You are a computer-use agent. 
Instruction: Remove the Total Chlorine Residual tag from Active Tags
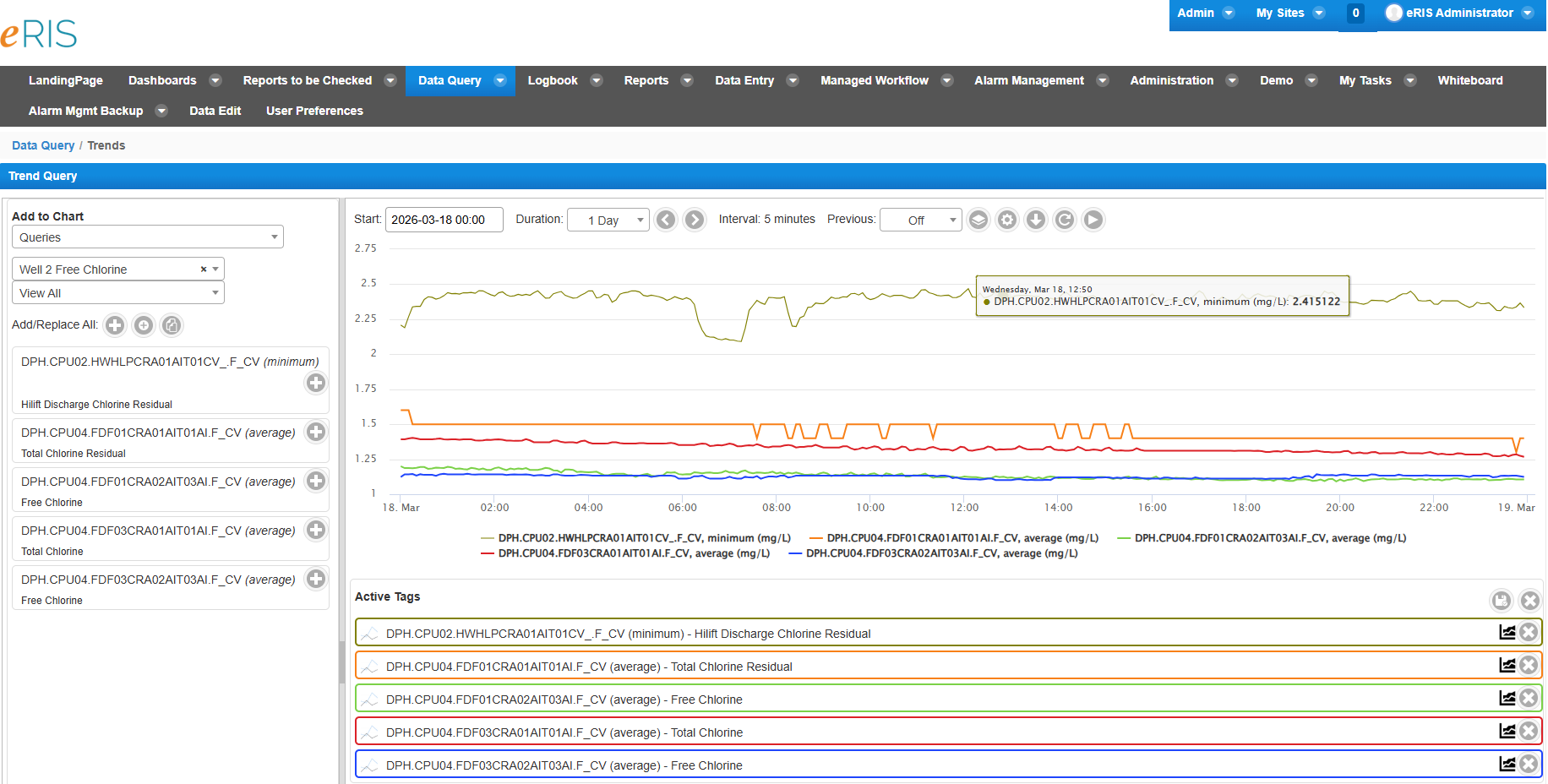[1529, 665]
